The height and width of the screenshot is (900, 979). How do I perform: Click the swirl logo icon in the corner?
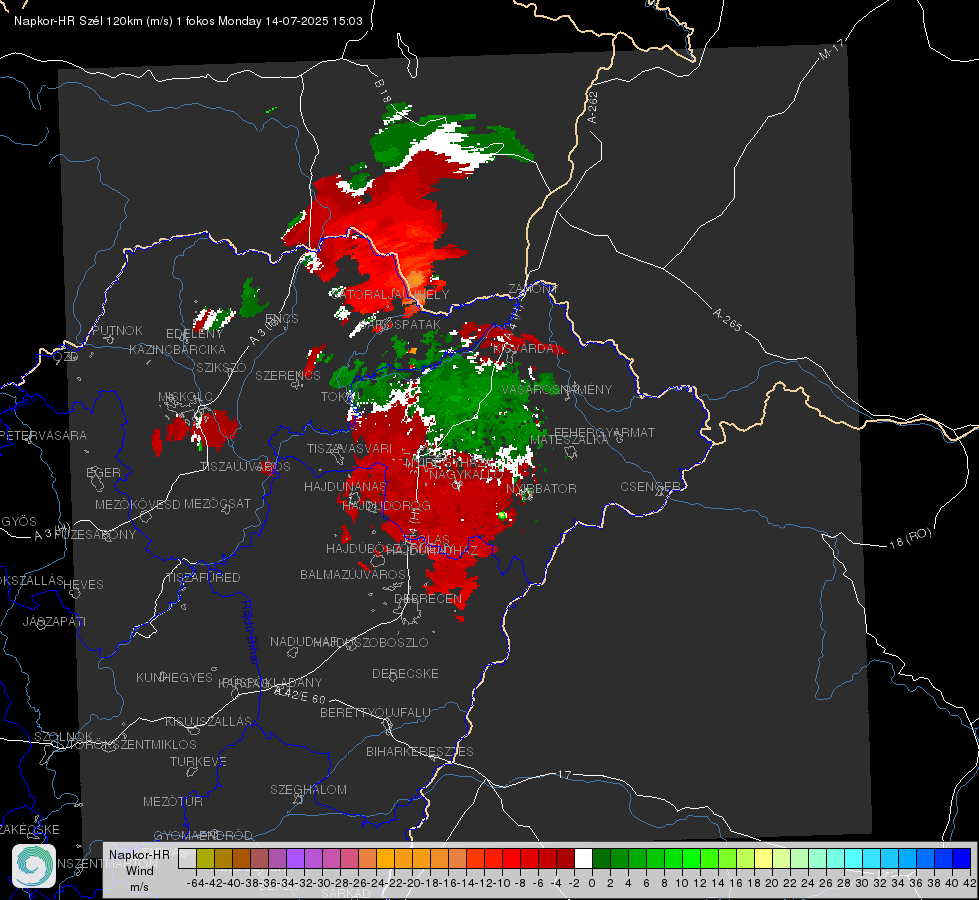34,866
